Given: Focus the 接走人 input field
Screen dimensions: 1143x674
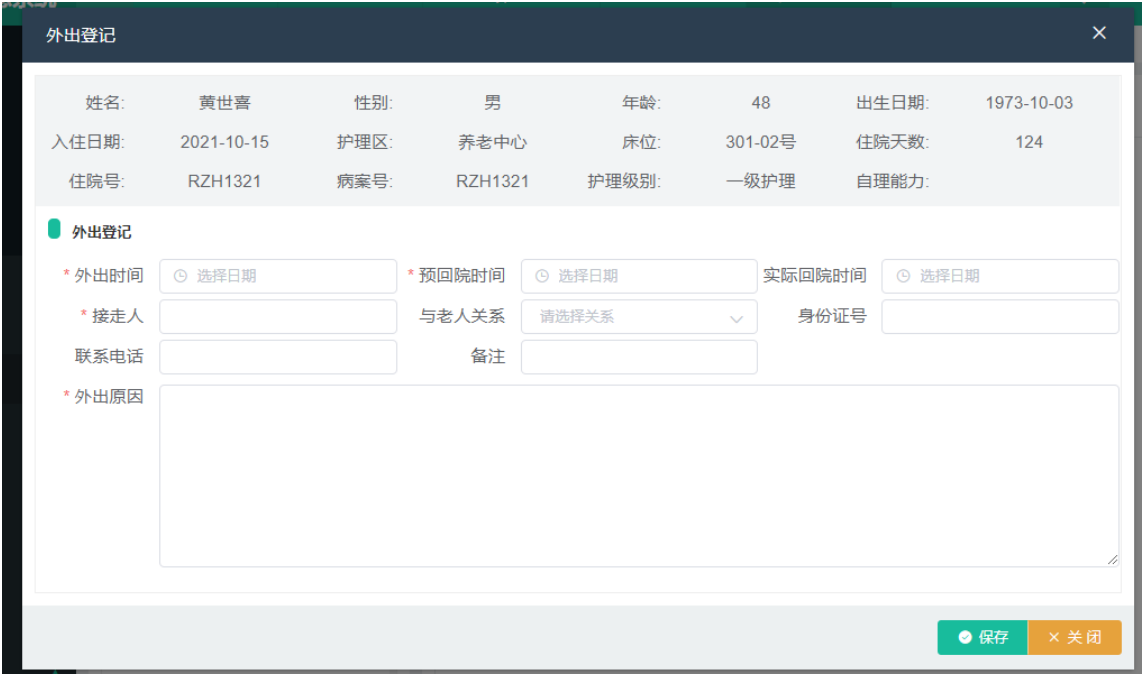Looking at the screenshot, I should pyautogui.click(x=278, y=317).
